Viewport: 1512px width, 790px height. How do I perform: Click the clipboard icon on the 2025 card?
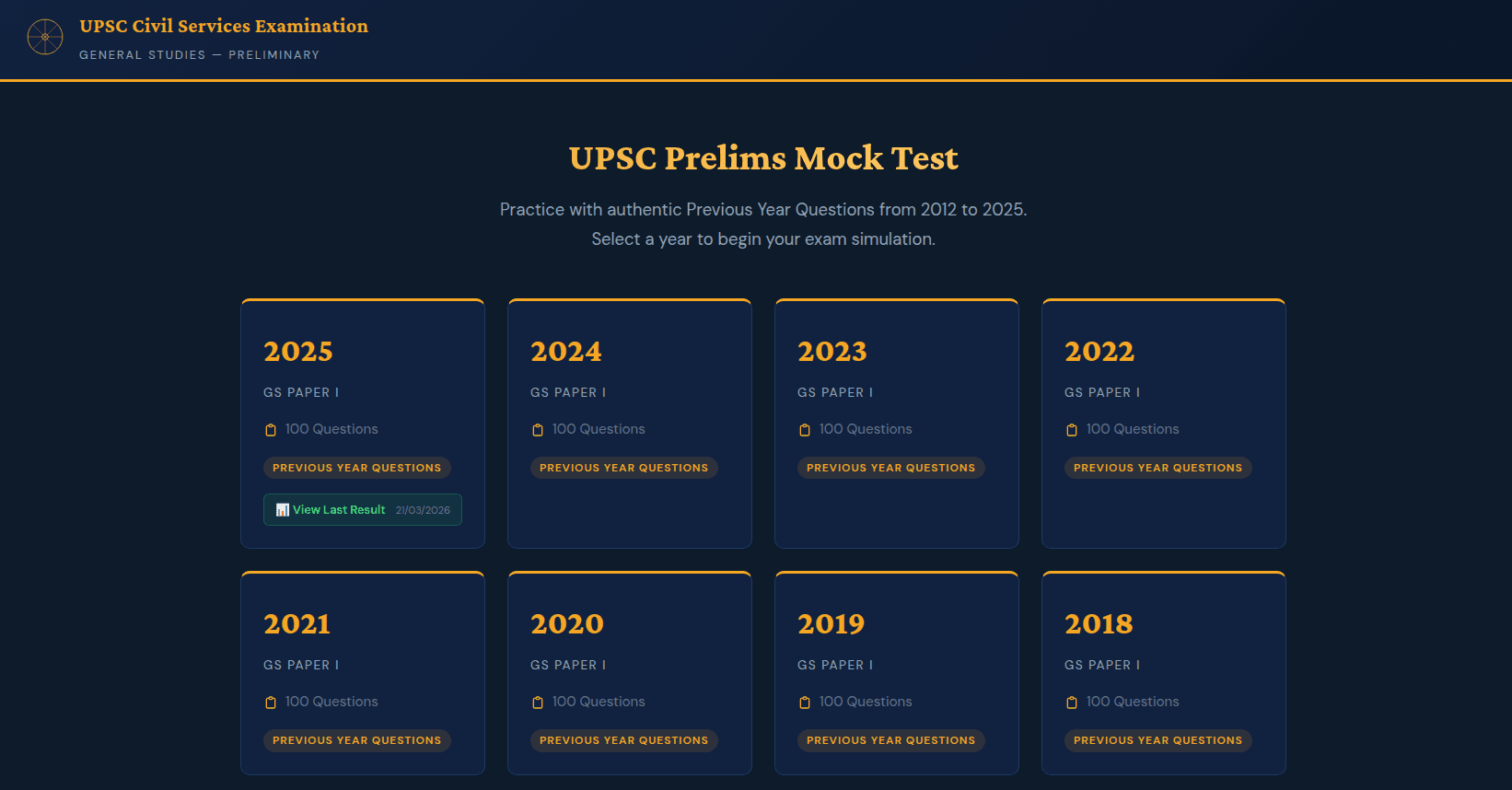tap(271, 428)
